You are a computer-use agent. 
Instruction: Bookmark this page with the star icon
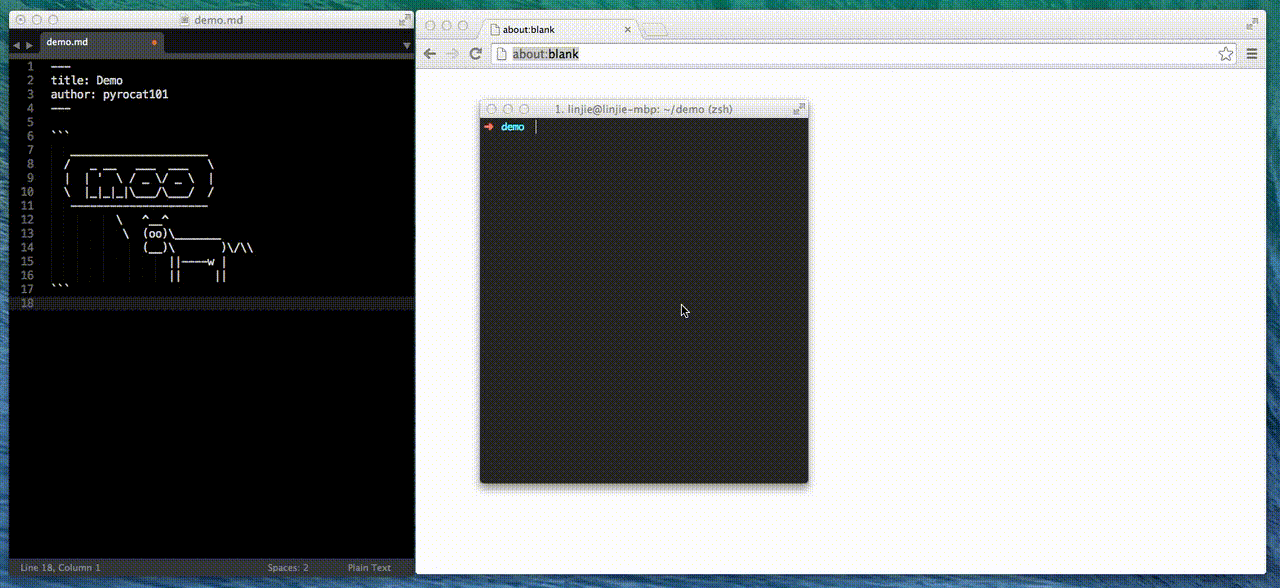1226,54
